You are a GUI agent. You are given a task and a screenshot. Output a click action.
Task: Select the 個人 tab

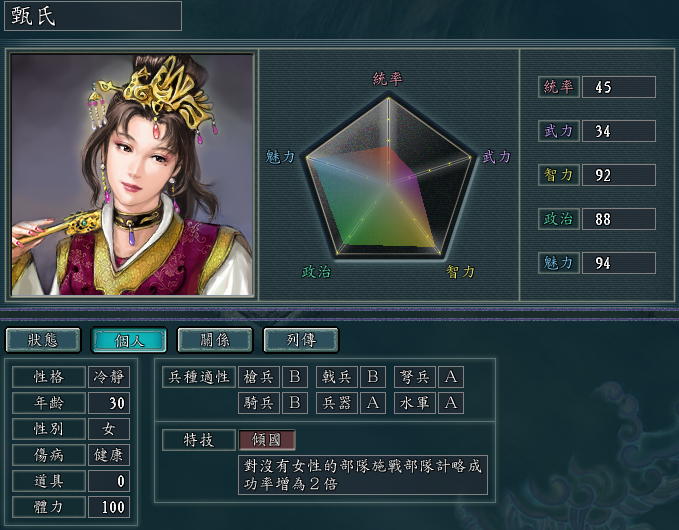(129, 340)
